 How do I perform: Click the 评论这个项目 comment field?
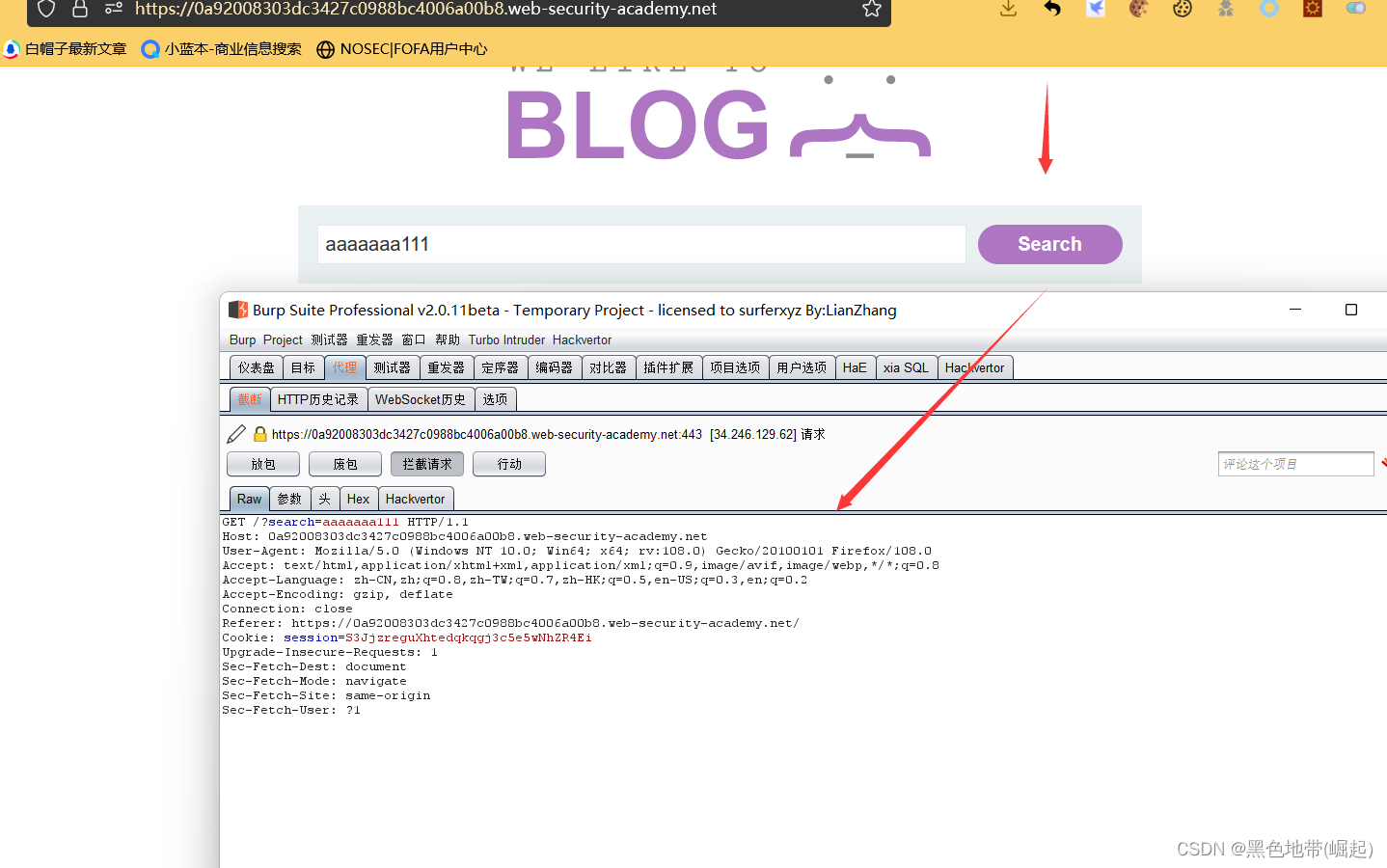point(1295,463)
